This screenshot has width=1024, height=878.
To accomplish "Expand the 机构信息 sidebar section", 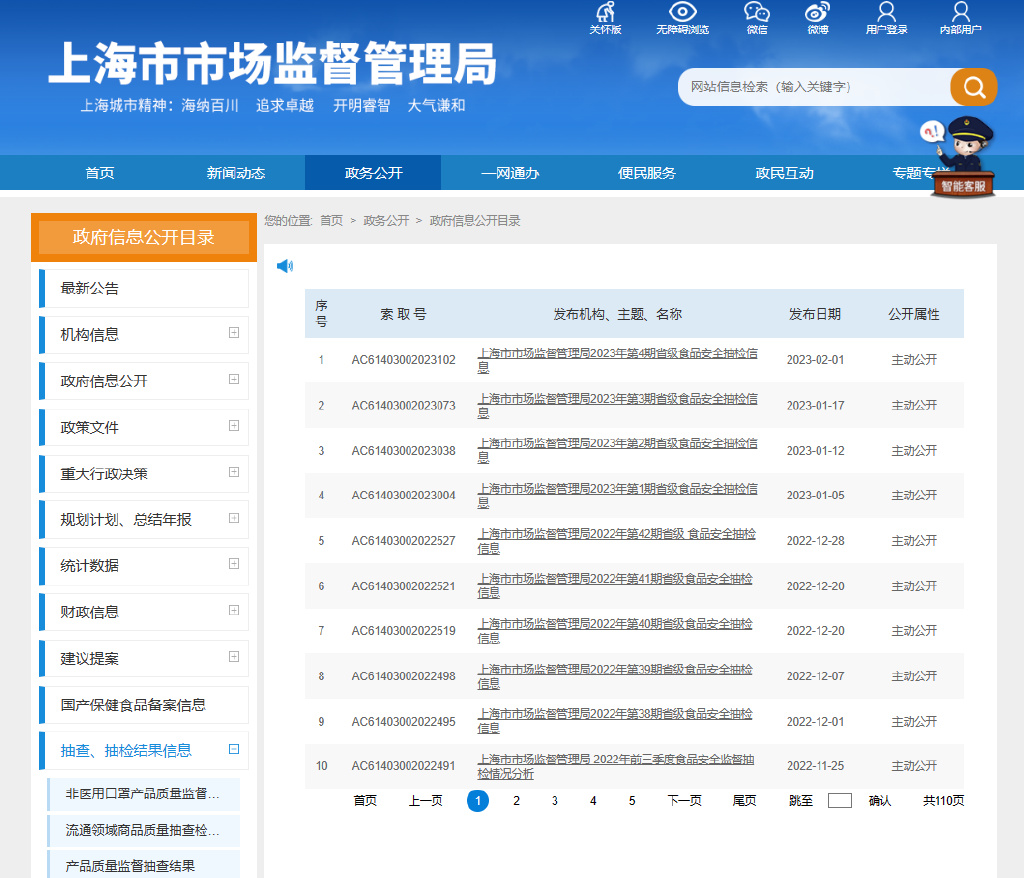I will click(x=234, y=333).
